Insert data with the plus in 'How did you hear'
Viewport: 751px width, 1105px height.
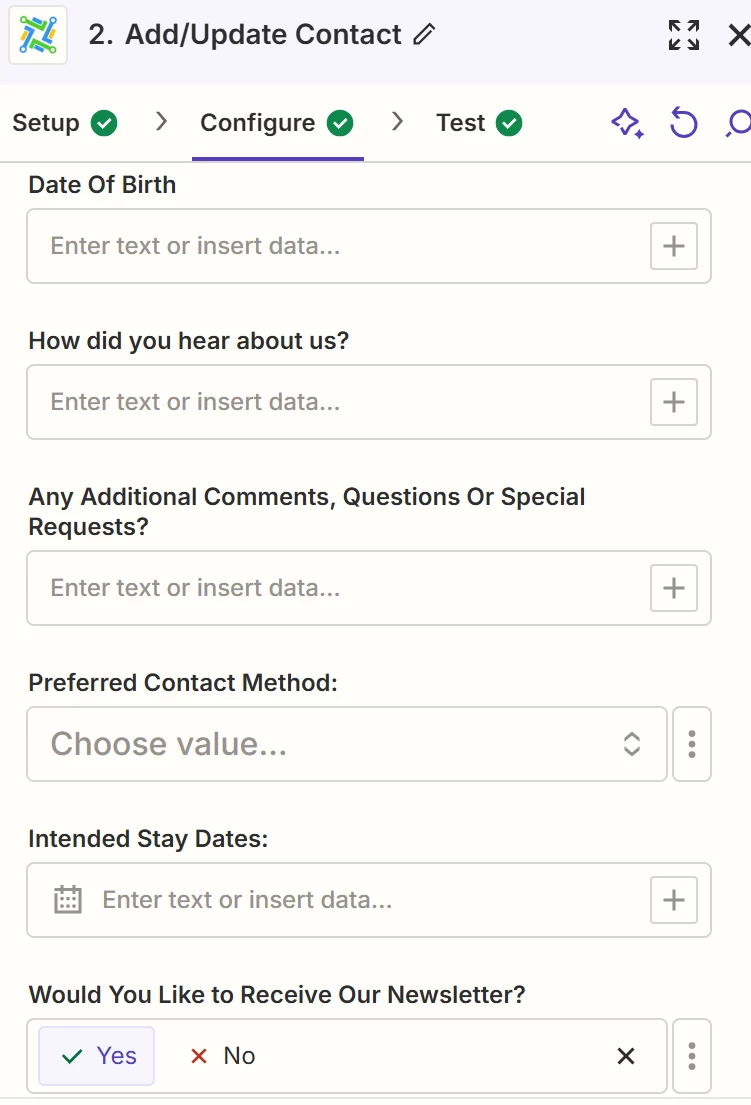click(674, 402)
